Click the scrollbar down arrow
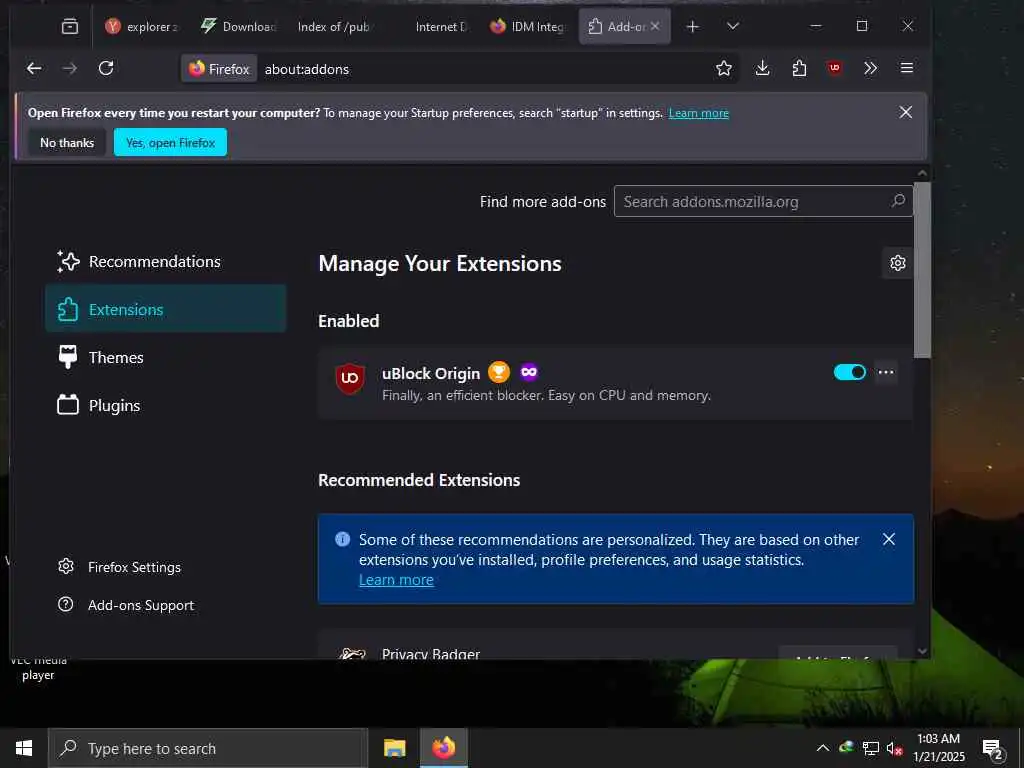This screenshot has height=768, width=1024. point(922,650)
